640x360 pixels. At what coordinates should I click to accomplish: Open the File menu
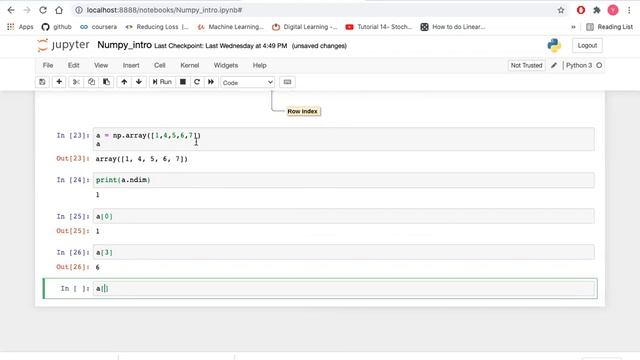tap(48, 65)
